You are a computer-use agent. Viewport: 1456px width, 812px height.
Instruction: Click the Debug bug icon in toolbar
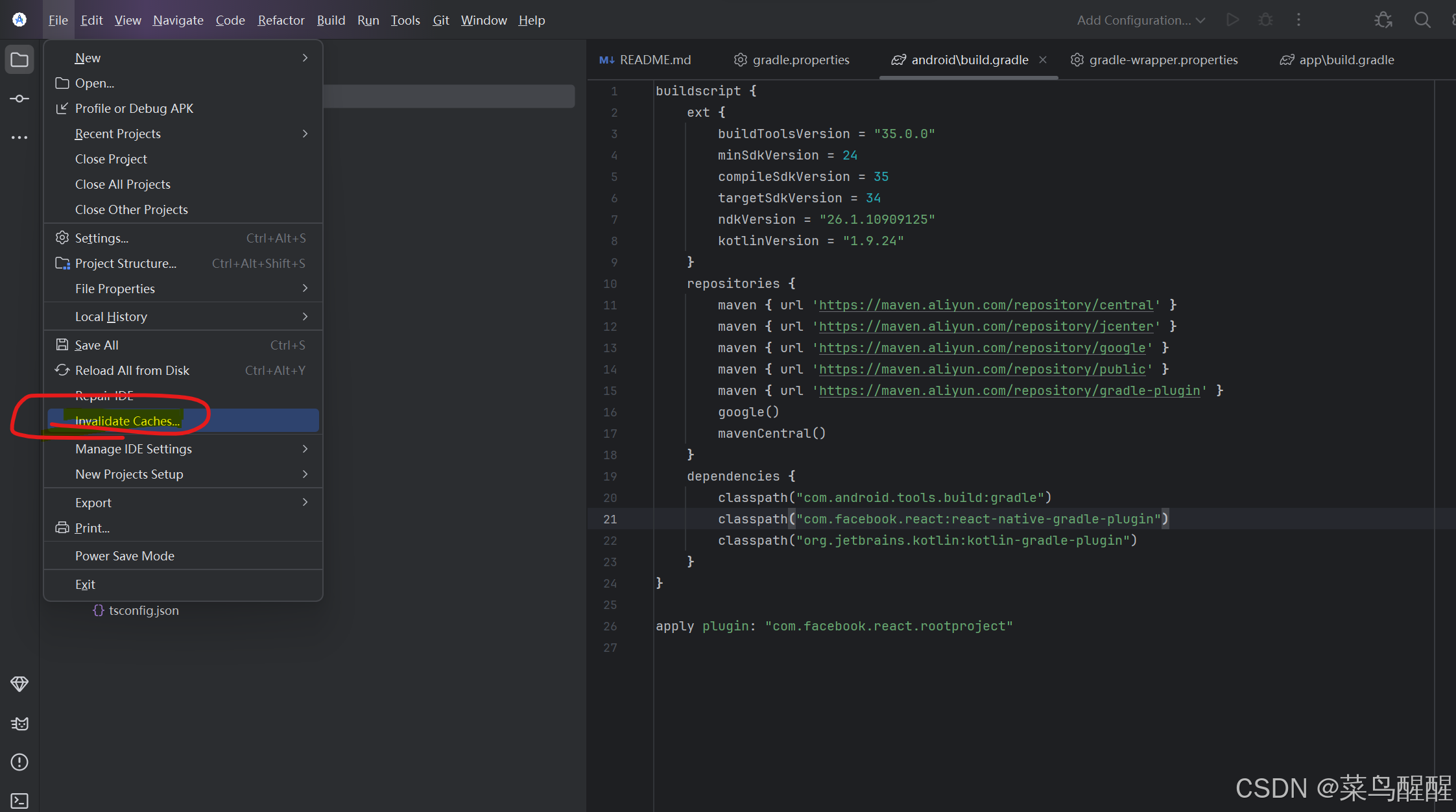pyautogui.click(x=1265, y=20)
